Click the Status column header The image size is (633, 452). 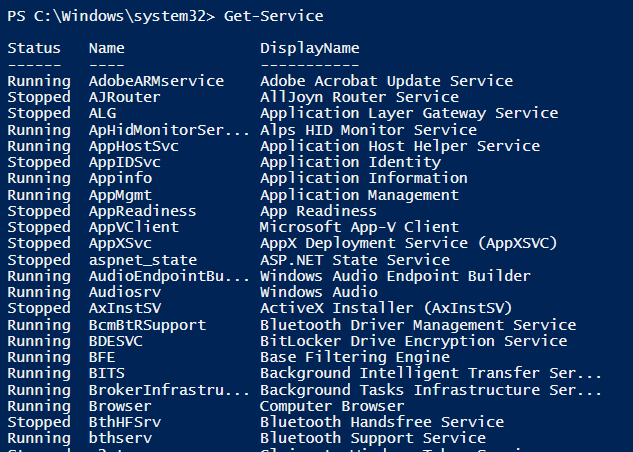click(x=33, y=48)
